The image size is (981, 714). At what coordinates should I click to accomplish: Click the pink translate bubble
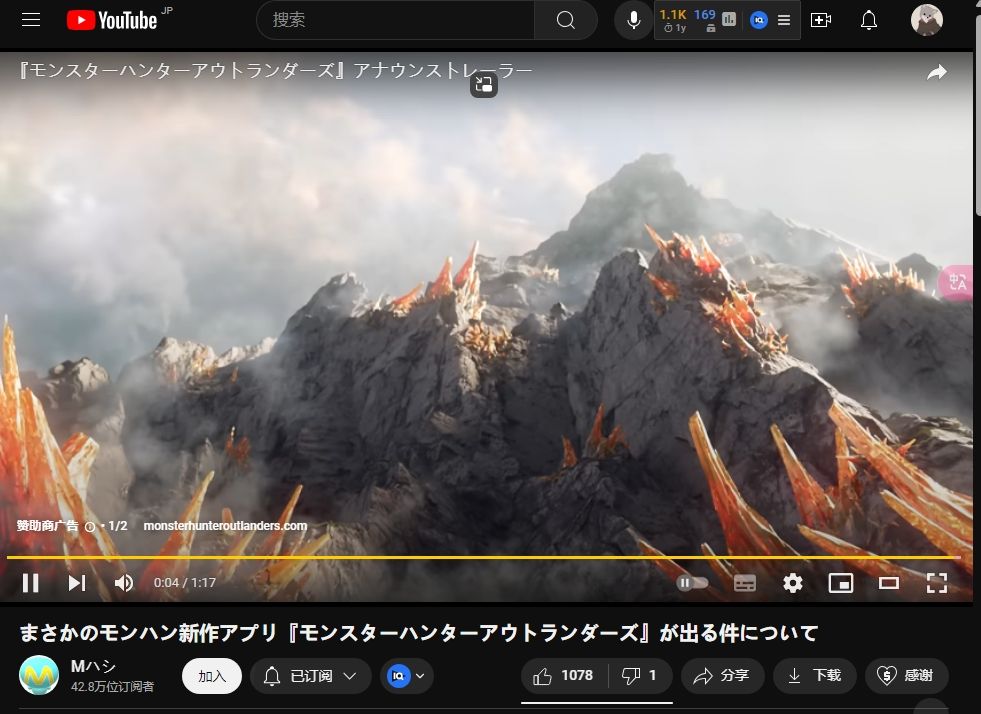pyautogui.click(x=957, y=282)
